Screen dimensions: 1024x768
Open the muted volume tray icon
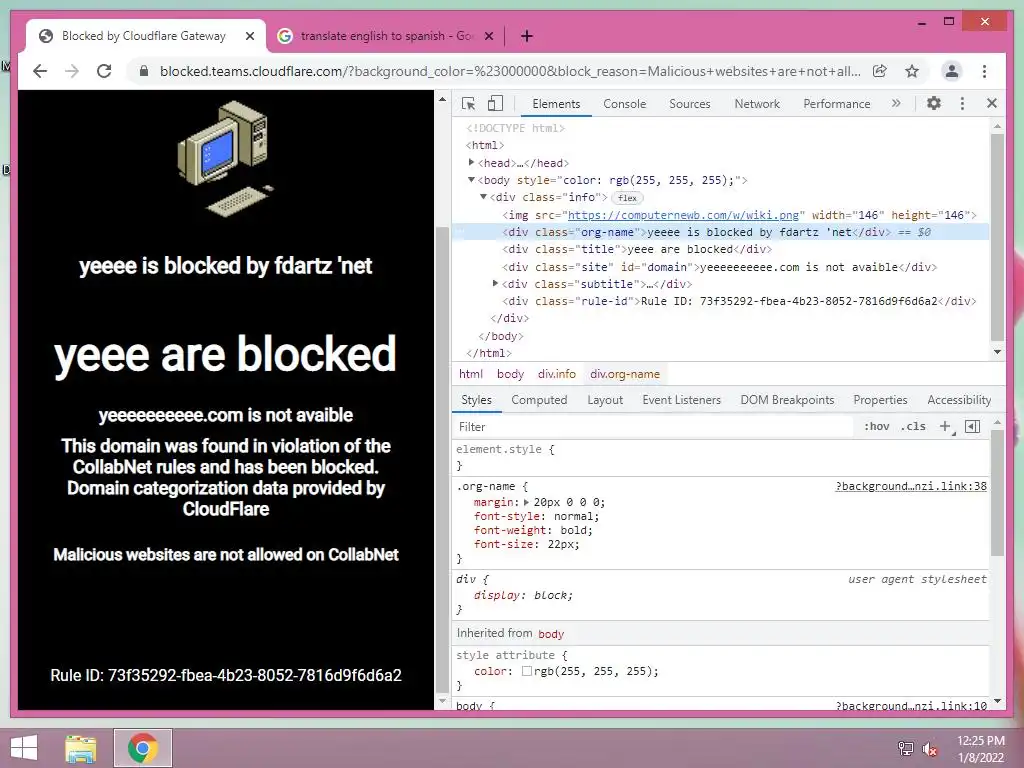click(930, 749)
